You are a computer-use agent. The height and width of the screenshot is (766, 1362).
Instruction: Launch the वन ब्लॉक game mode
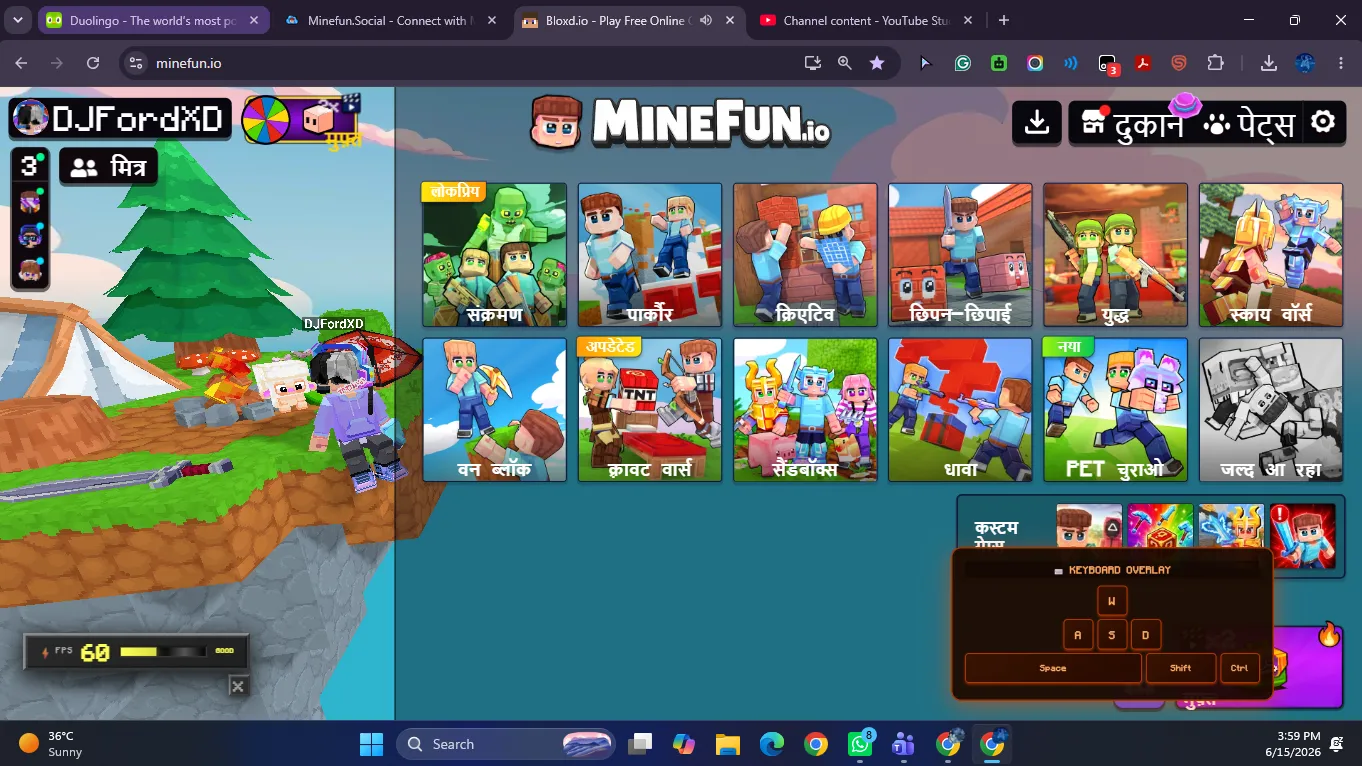[494, 410]
